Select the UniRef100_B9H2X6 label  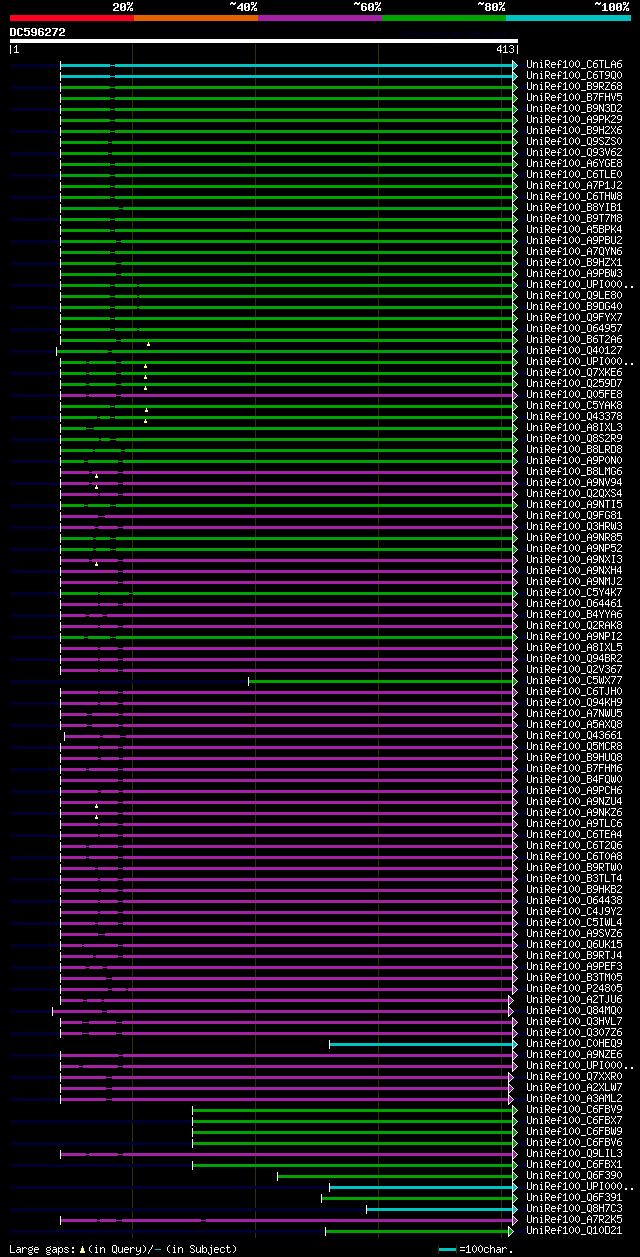[x=574, y=130]
